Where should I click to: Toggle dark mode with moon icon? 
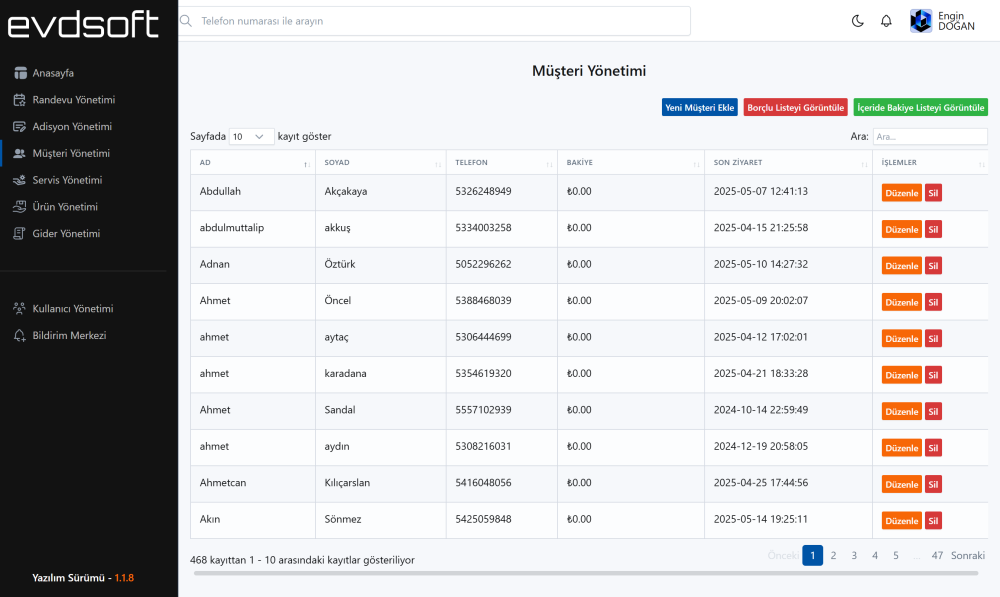click(x=857, y=21)
